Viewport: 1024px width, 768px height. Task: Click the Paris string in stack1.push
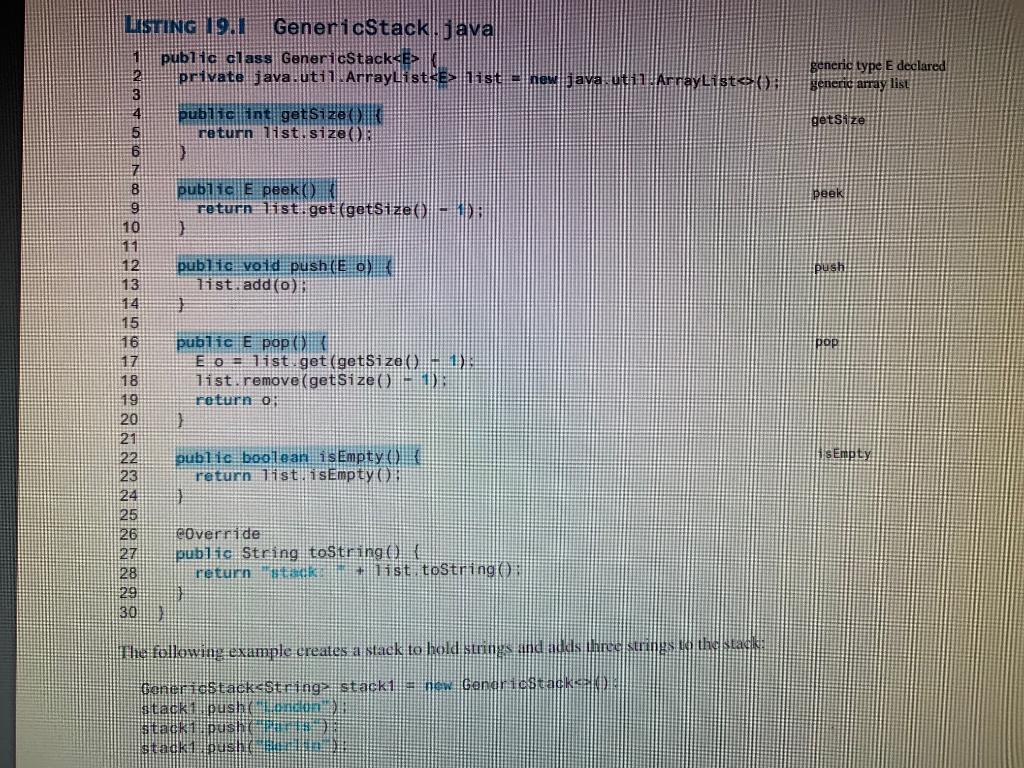[288, 725]
